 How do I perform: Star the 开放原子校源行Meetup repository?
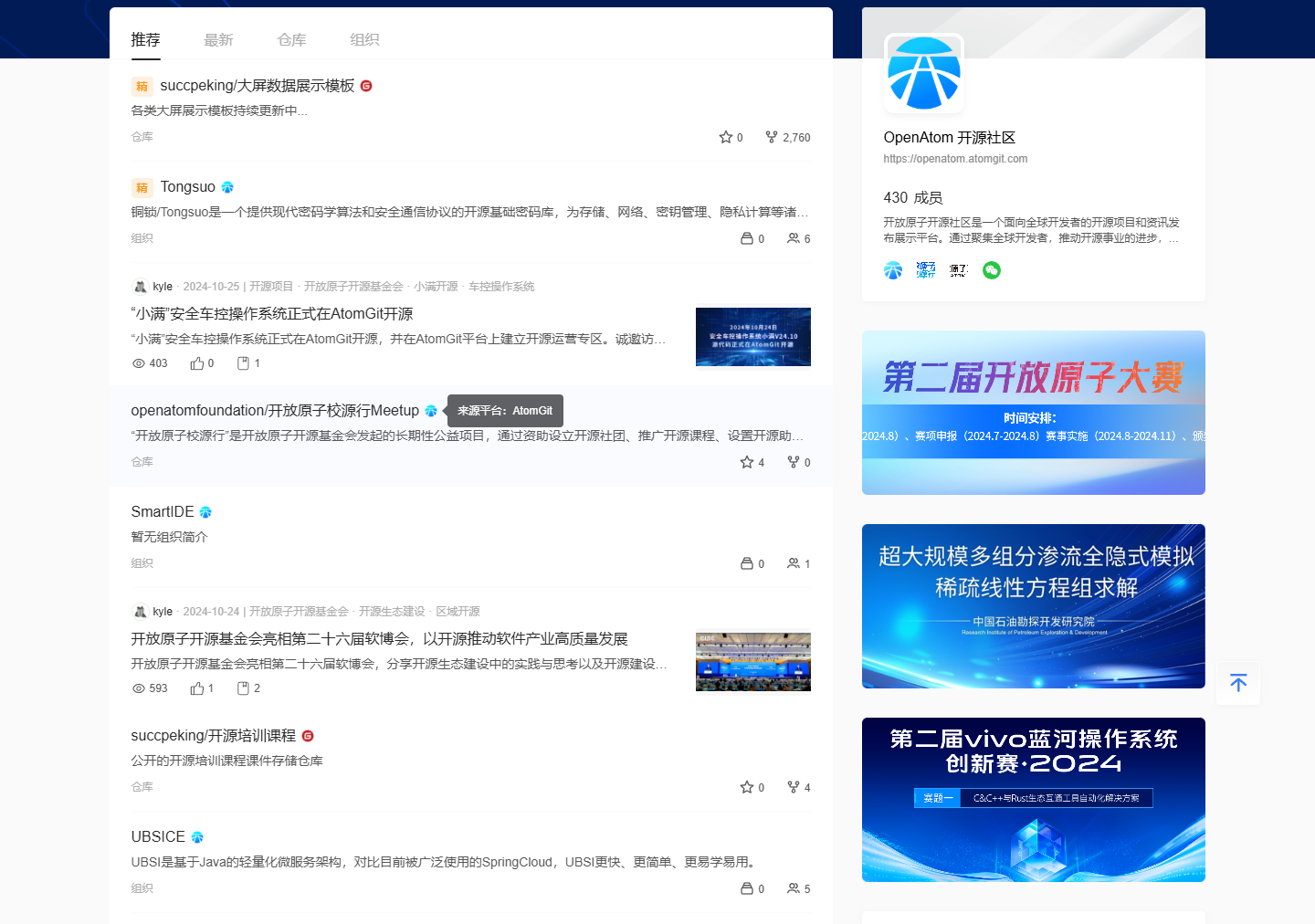click(747, 462)
